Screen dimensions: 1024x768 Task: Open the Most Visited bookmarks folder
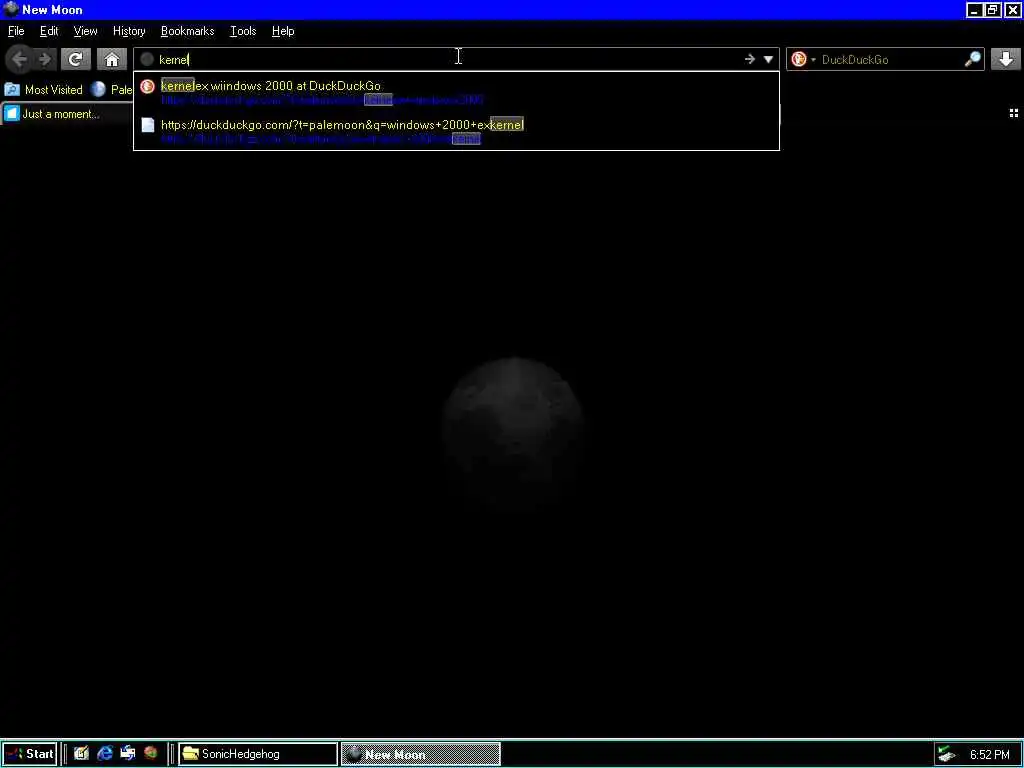[43, 89]
